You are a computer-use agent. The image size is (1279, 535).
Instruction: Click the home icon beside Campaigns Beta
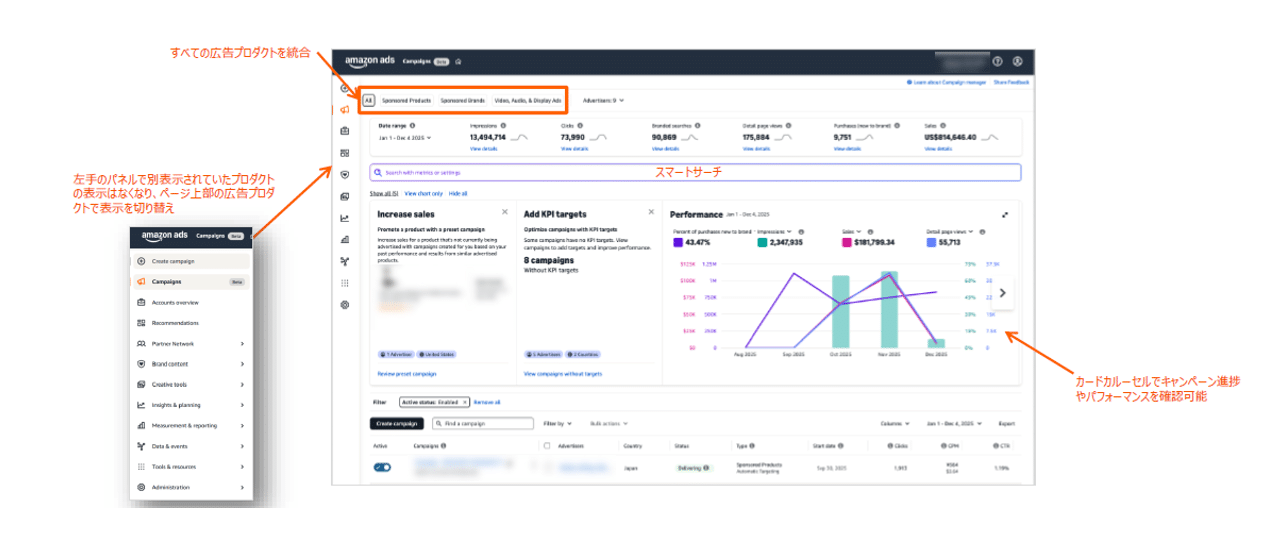pos(458,61)
